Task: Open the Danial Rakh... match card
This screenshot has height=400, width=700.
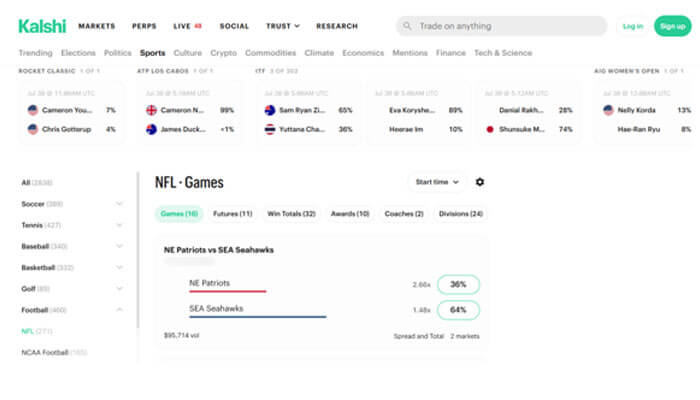Action: [x=529, y=113]
